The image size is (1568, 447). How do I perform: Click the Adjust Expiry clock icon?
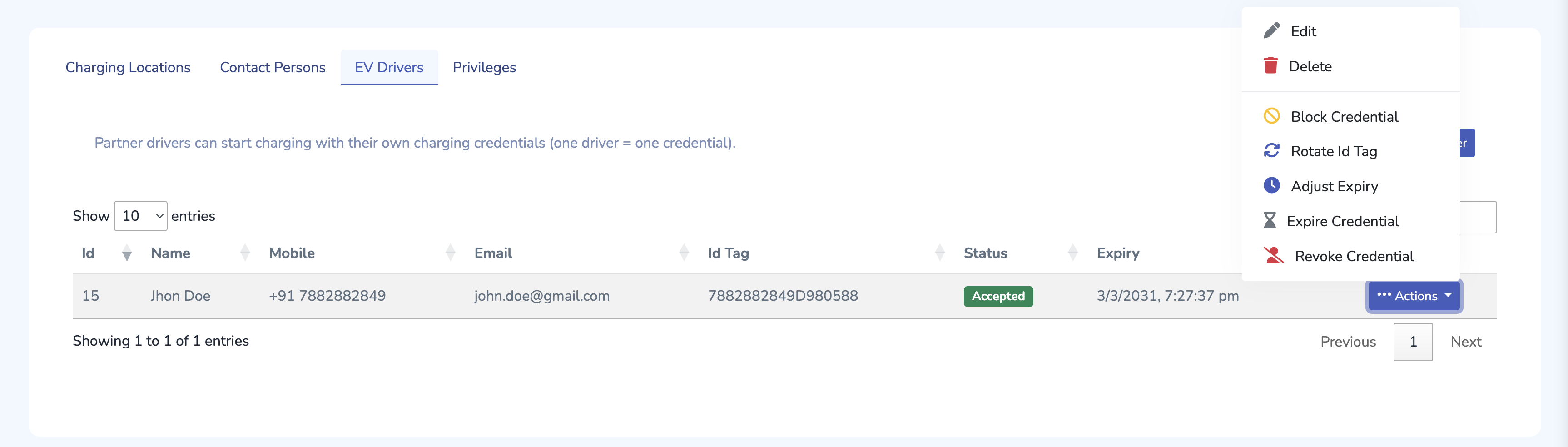pos(1271,185)
